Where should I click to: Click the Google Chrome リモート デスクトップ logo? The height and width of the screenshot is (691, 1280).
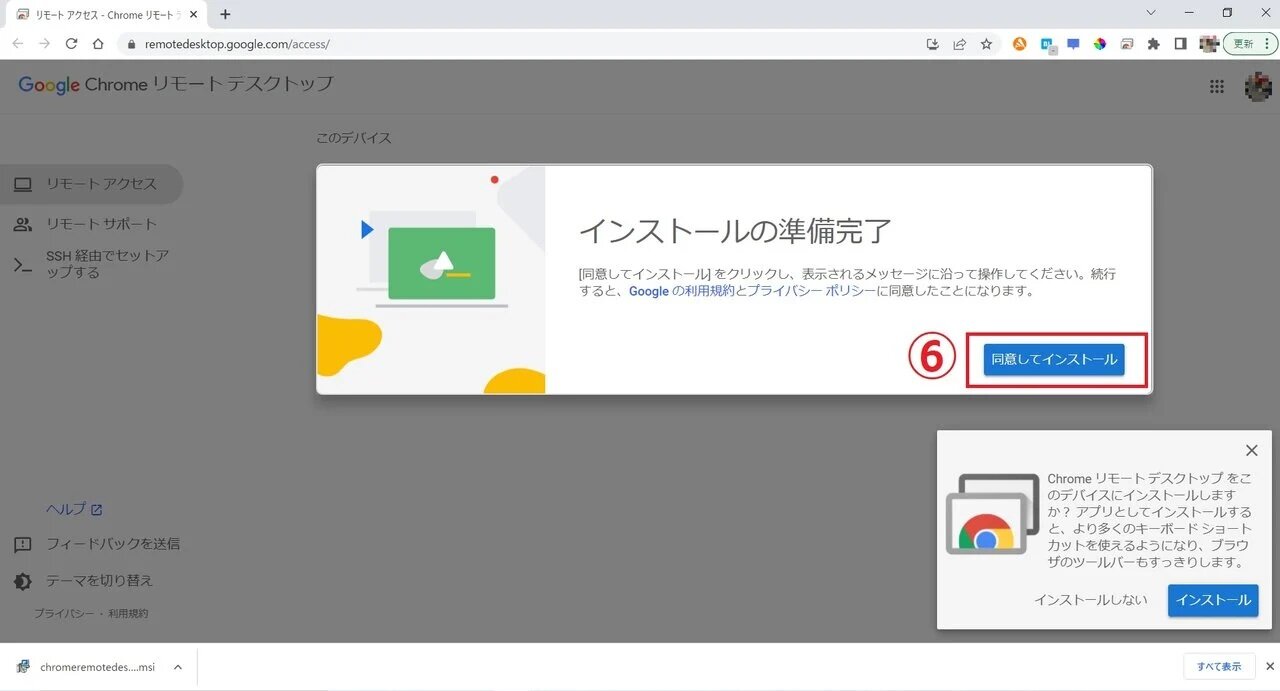tap(176, 84)
